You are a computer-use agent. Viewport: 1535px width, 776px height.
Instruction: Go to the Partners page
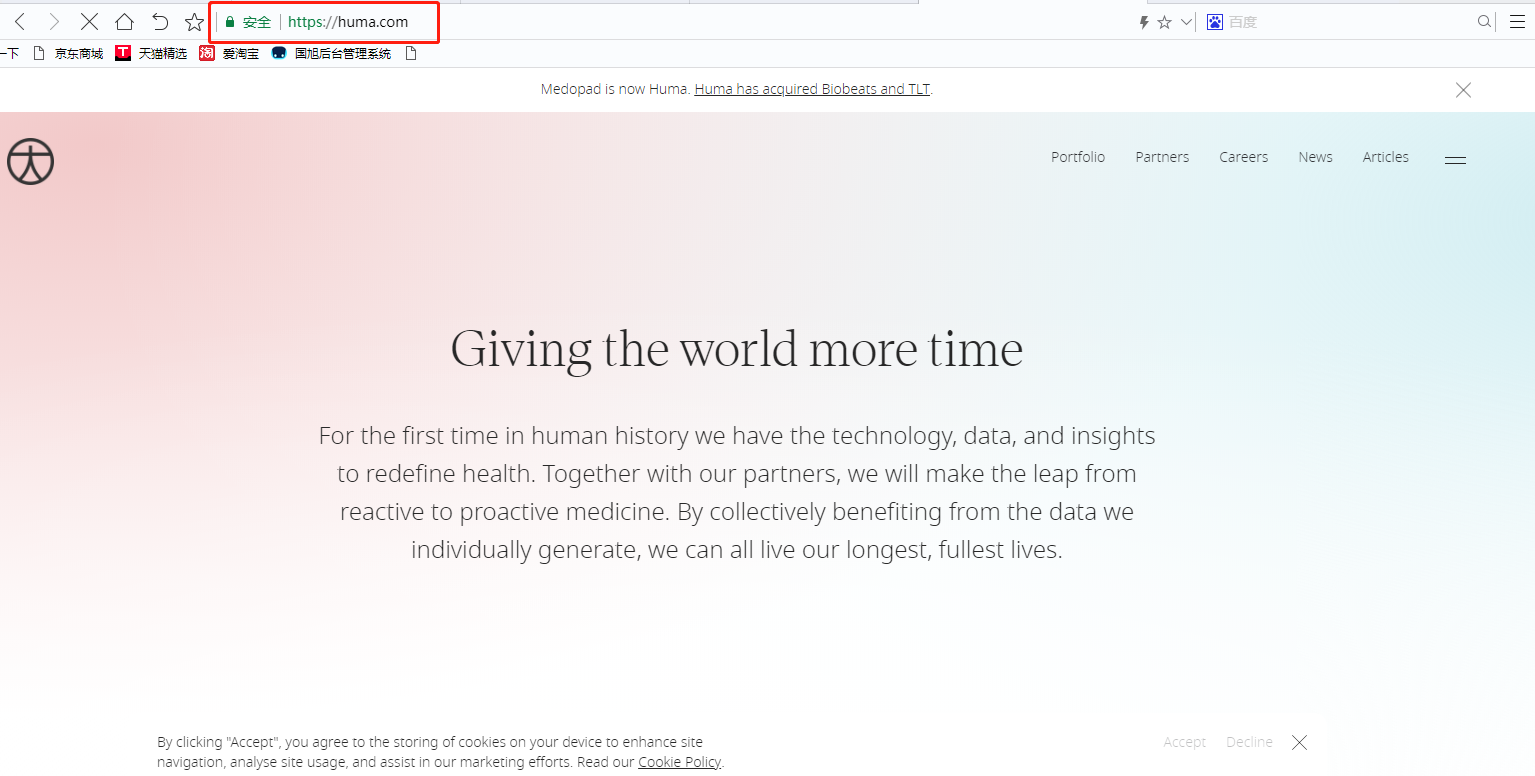tap(1162, 157)
